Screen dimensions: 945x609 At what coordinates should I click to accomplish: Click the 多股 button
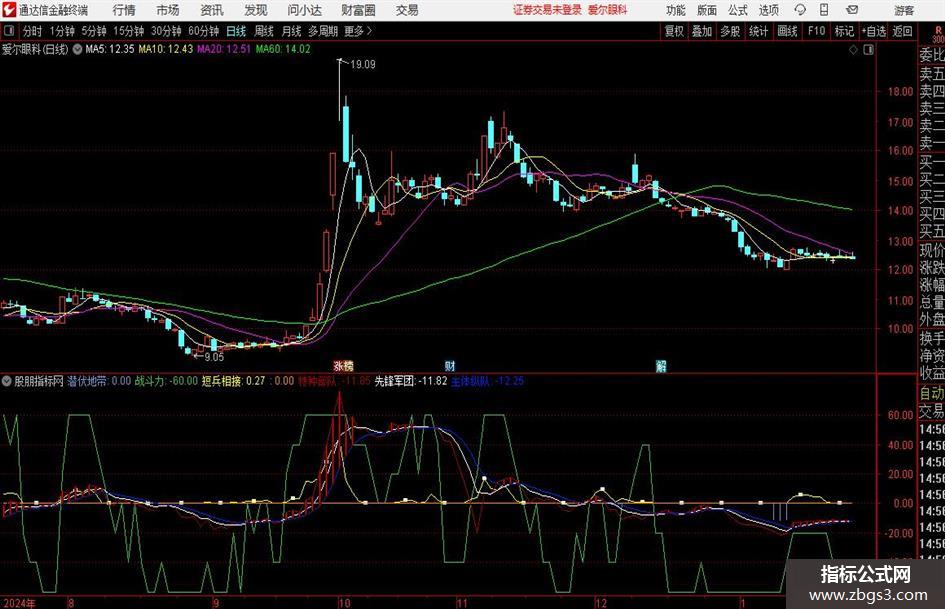pos(730,31)
